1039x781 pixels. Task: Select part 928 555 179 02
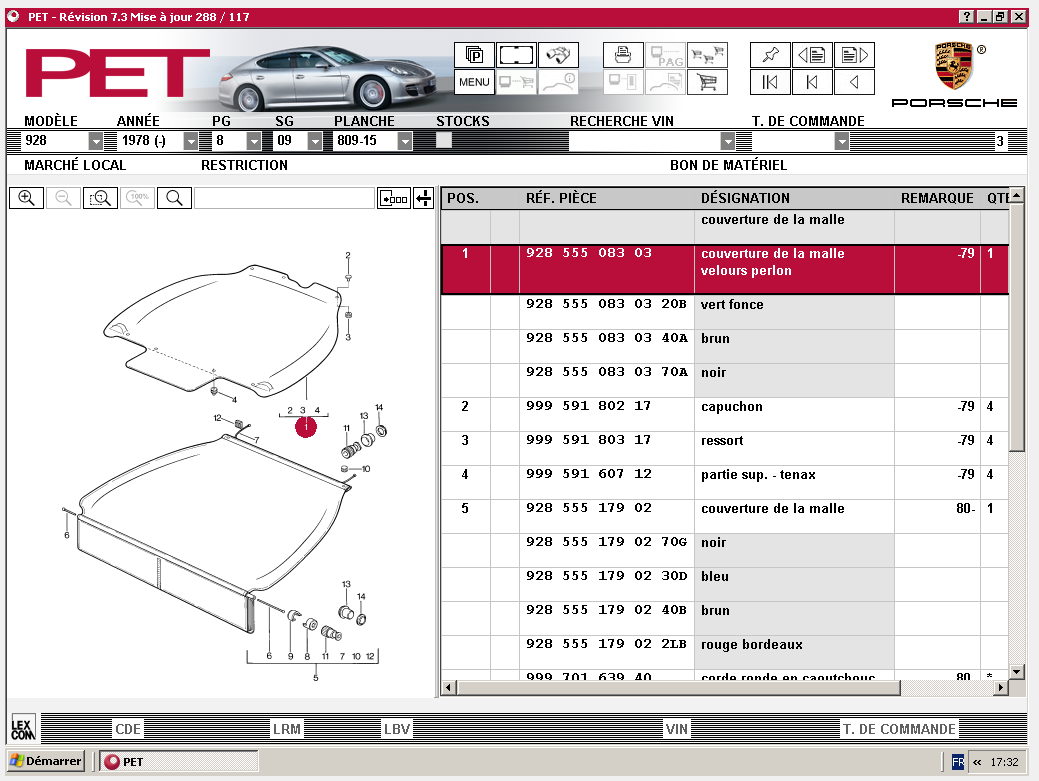[725, 516]
